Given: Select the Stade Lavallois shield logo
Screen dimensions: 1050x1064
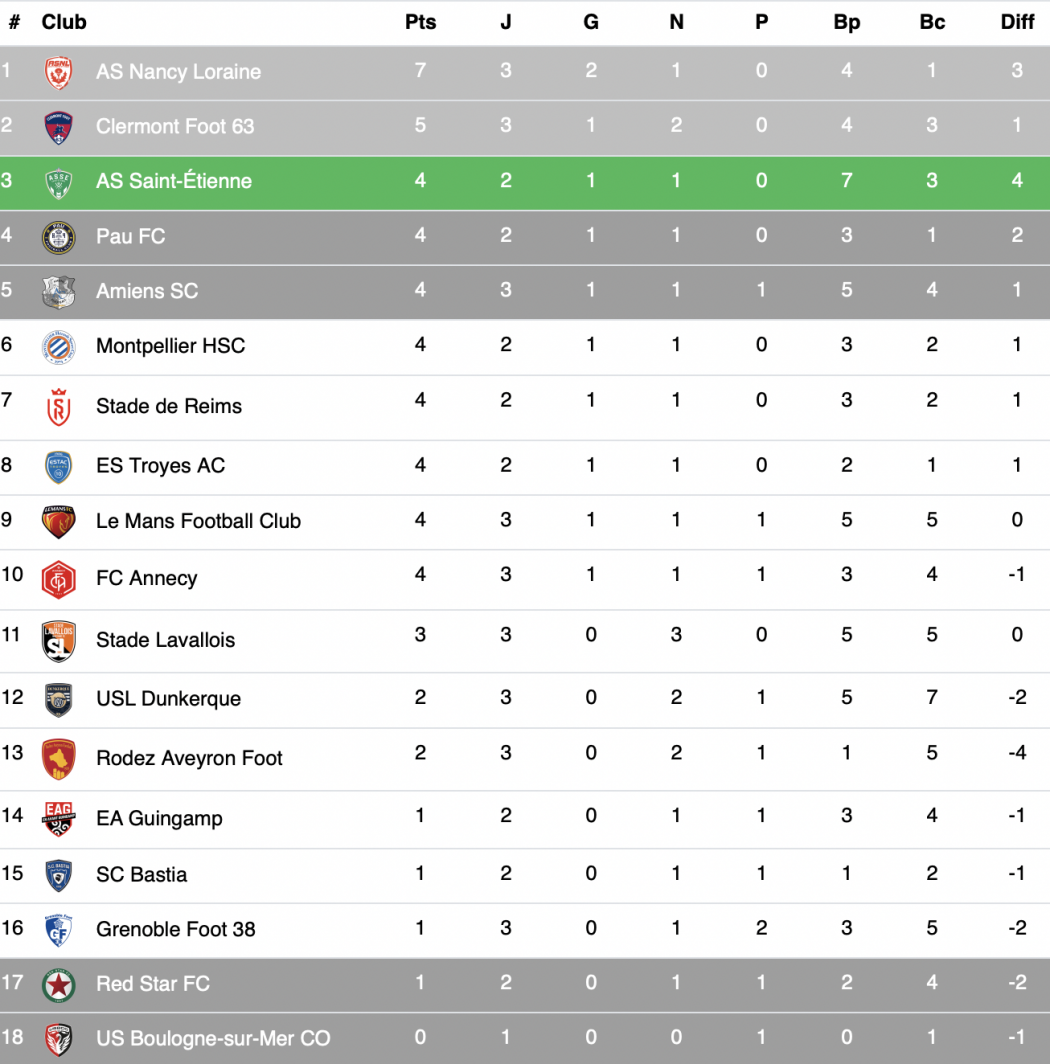Looking at the screenshot, I should [x=58, y=641].
